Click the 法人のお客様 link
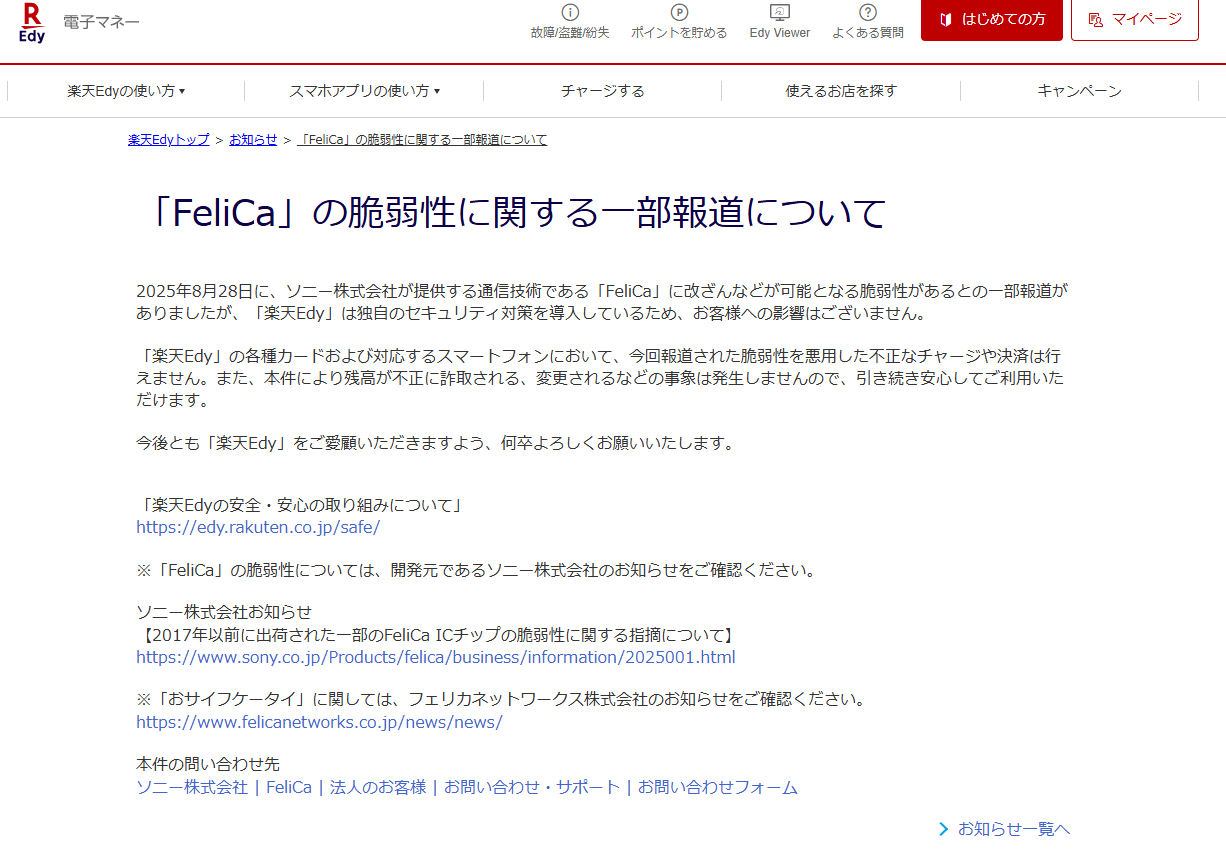1226x849 pixels. (x=378, y=787)
